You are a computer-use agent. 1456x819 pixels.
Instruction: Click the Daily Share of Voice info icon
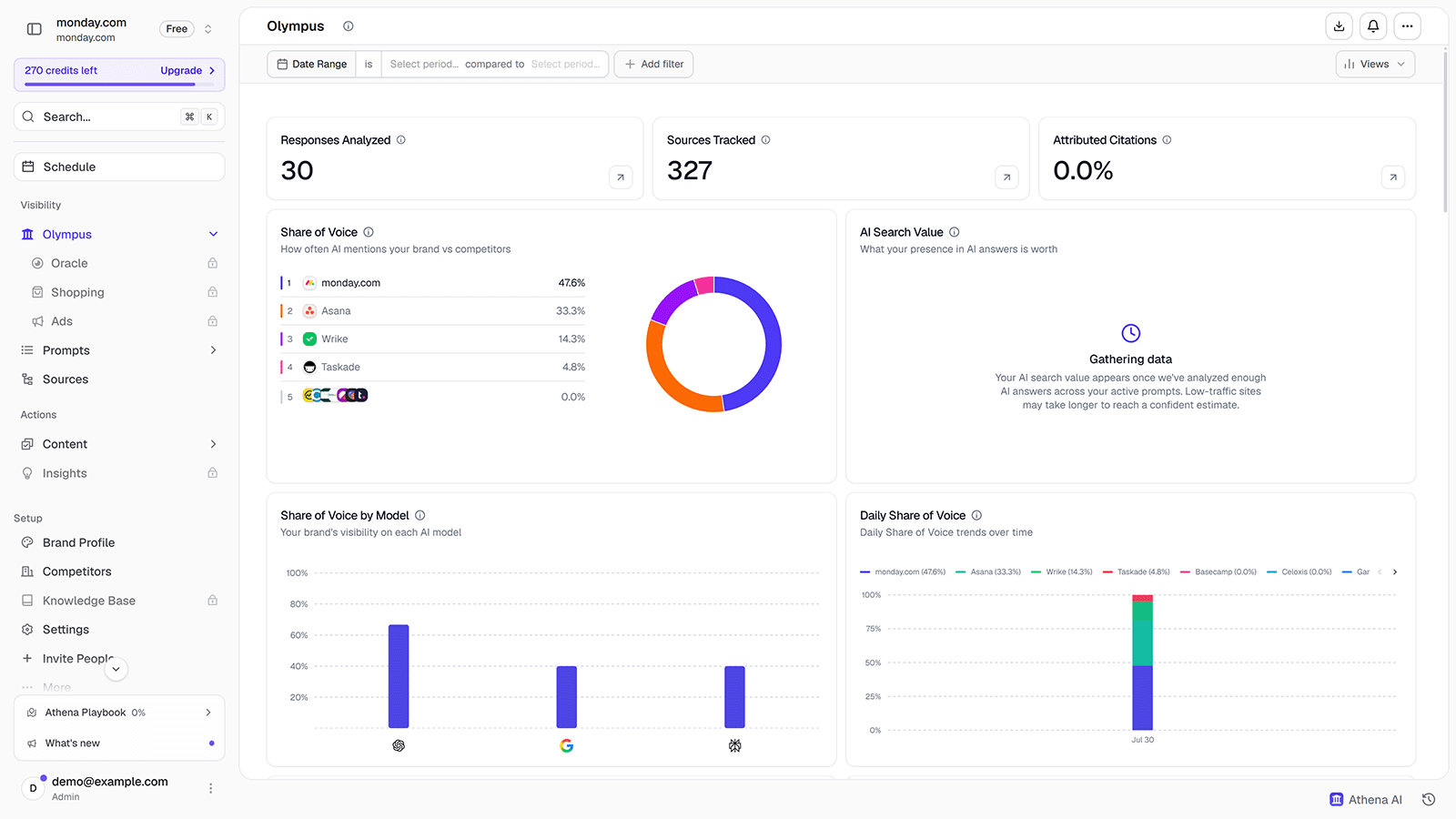pyautogui.click(x=976, y=515)
